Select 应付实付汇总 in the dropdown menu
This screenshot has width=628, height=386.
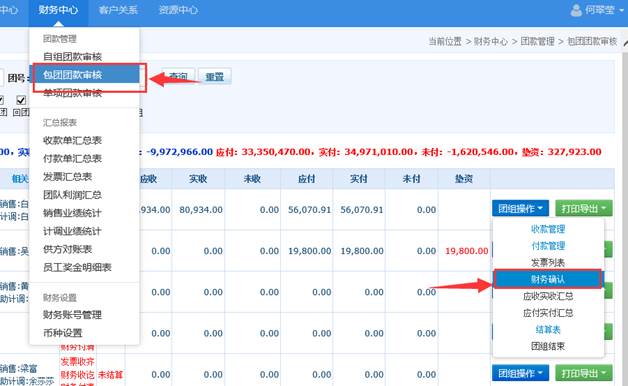point(548,313)
